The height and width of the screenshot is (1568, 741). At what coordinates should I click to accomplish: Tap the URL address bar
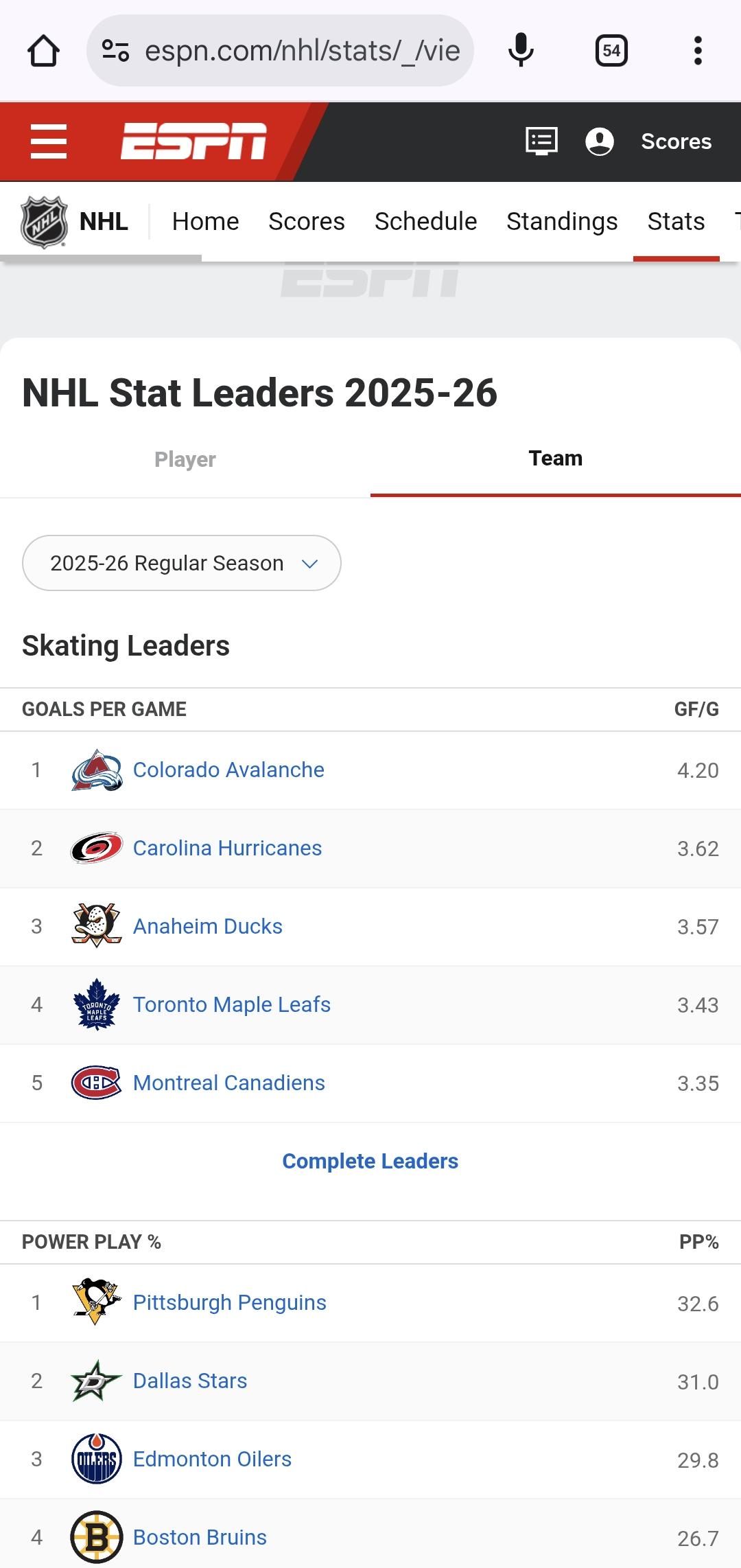point(302,51)
